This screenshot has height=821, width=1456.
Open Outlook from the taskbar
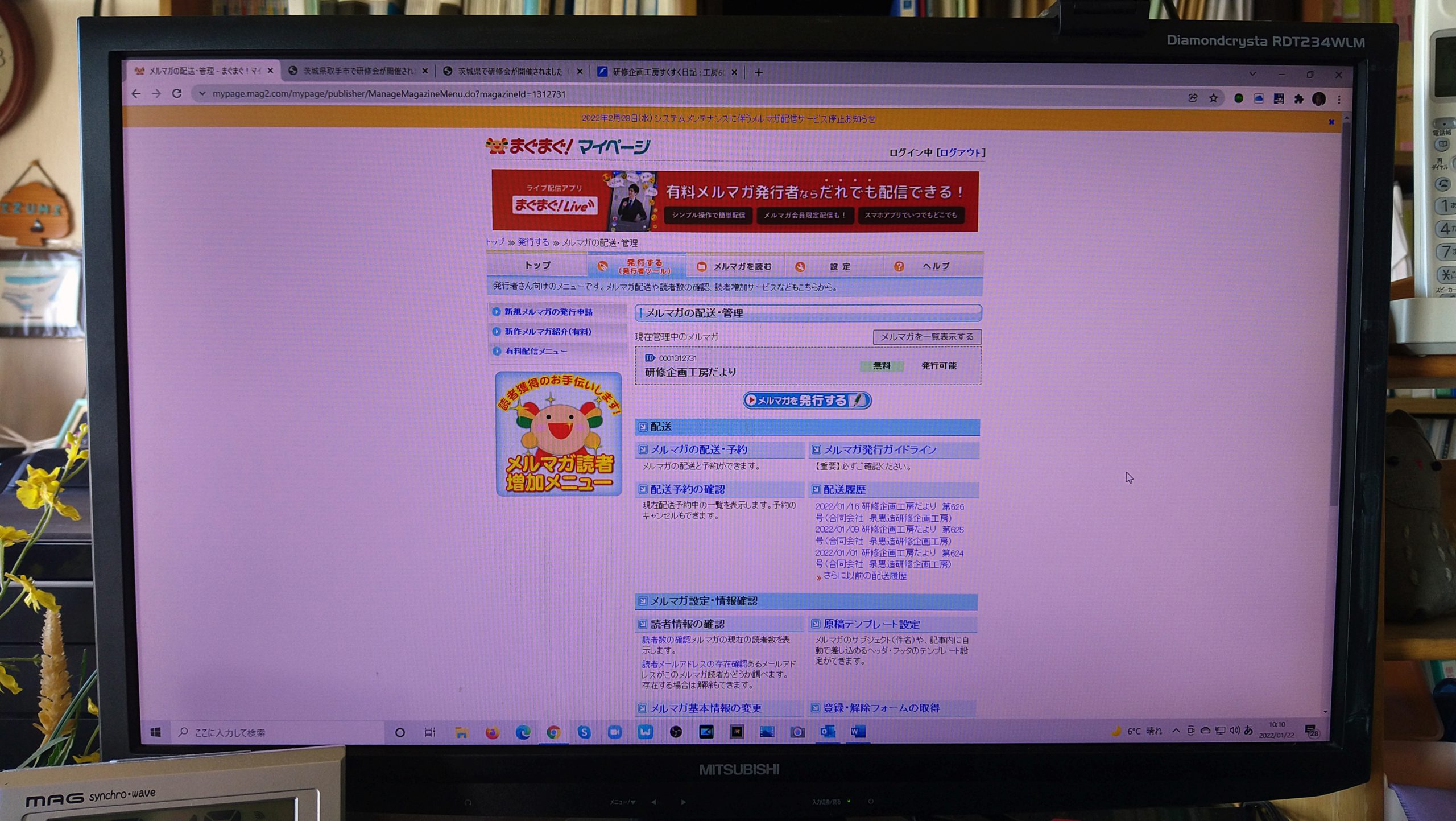pyautogui.click(x=828, y=732)
